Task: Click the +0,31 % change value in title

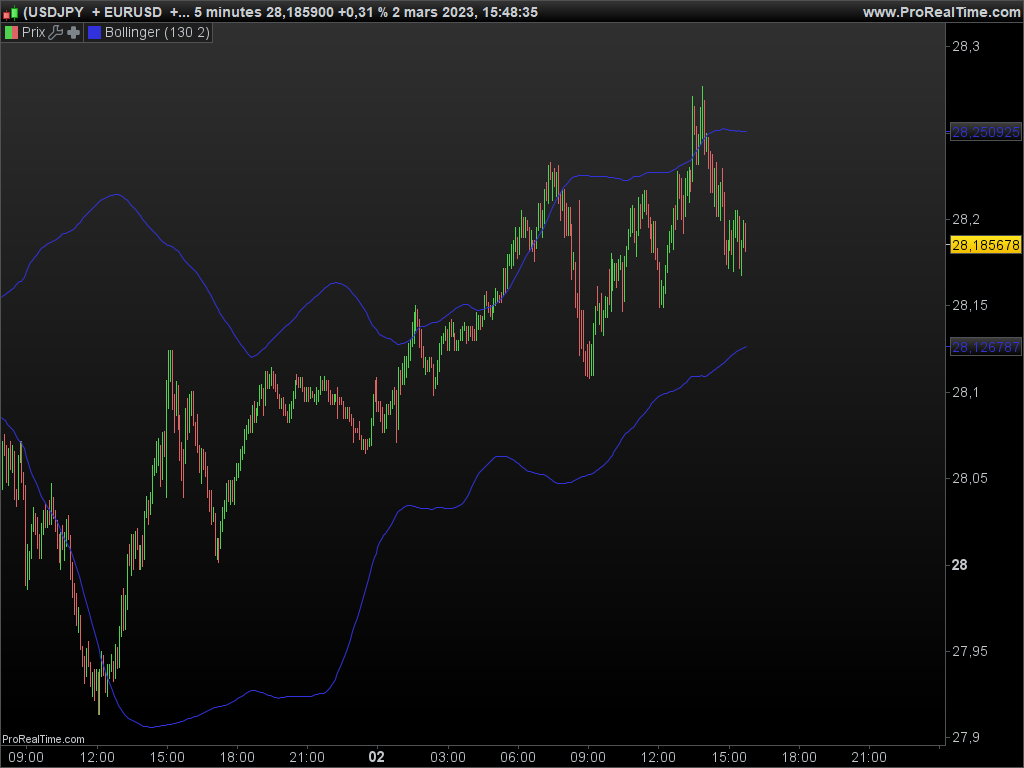Action: [x=363, y=12]
